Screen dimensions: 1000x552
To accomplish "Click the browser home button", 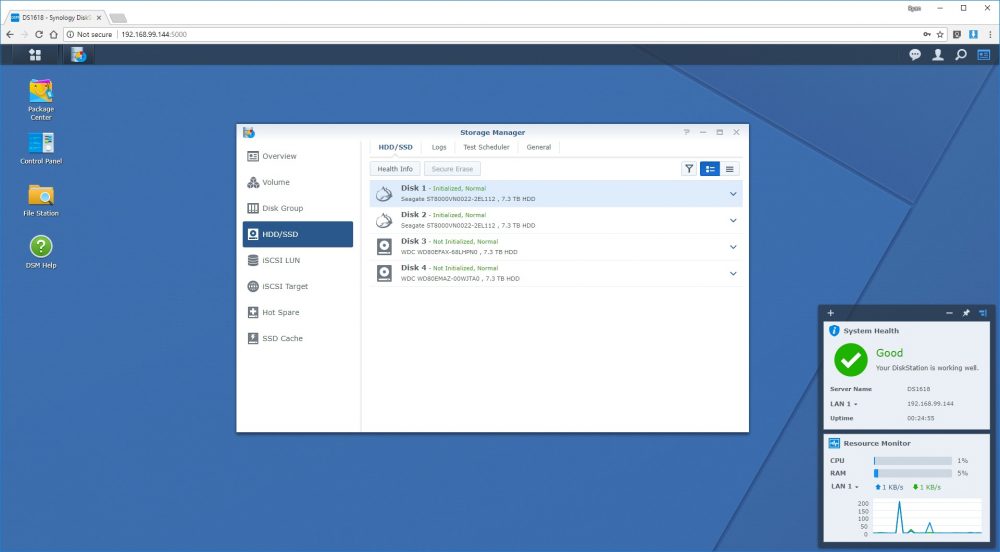I will (54, 34).
